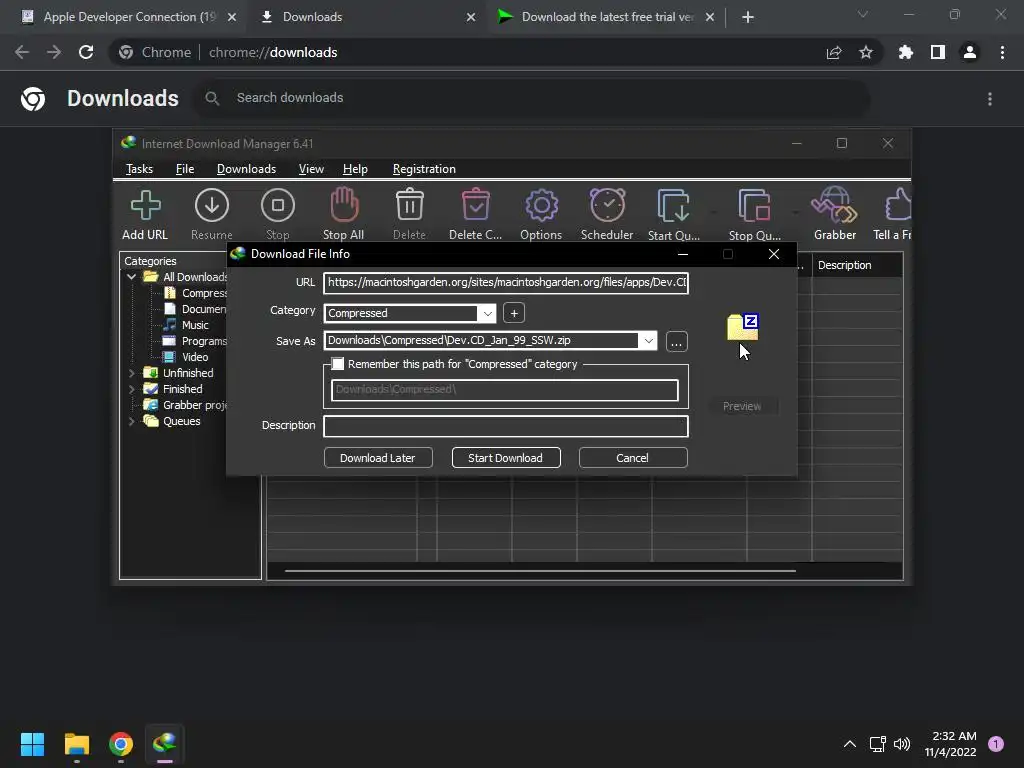Click the Delete trash icon
Viewport: 1024px width, 768px height.
(409, 205)
